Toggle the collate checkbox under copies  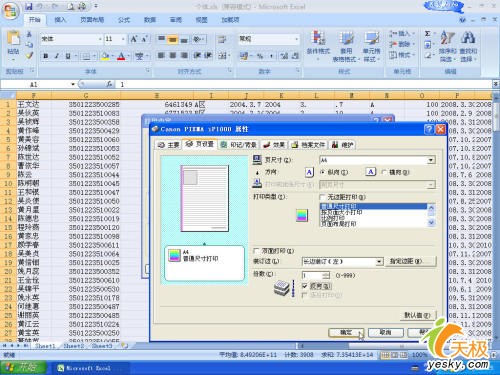point(304,286)
